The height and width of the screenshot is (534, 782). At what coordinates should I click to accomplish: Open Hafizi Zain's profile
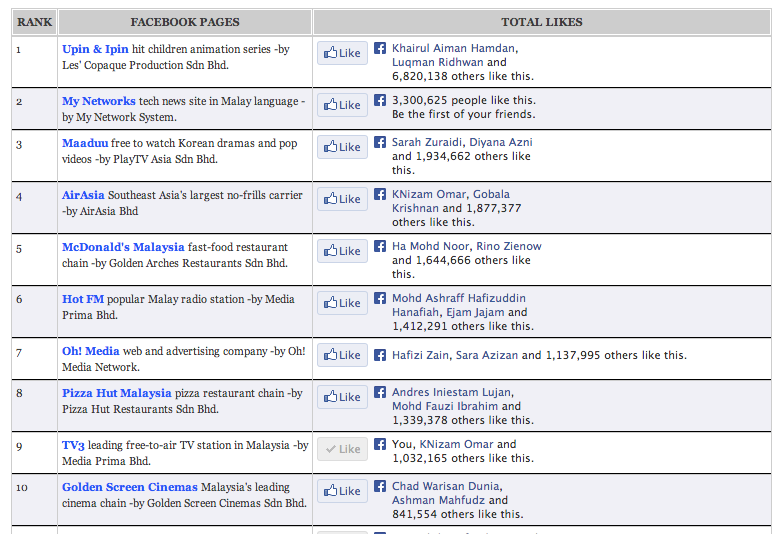[420, 355]
